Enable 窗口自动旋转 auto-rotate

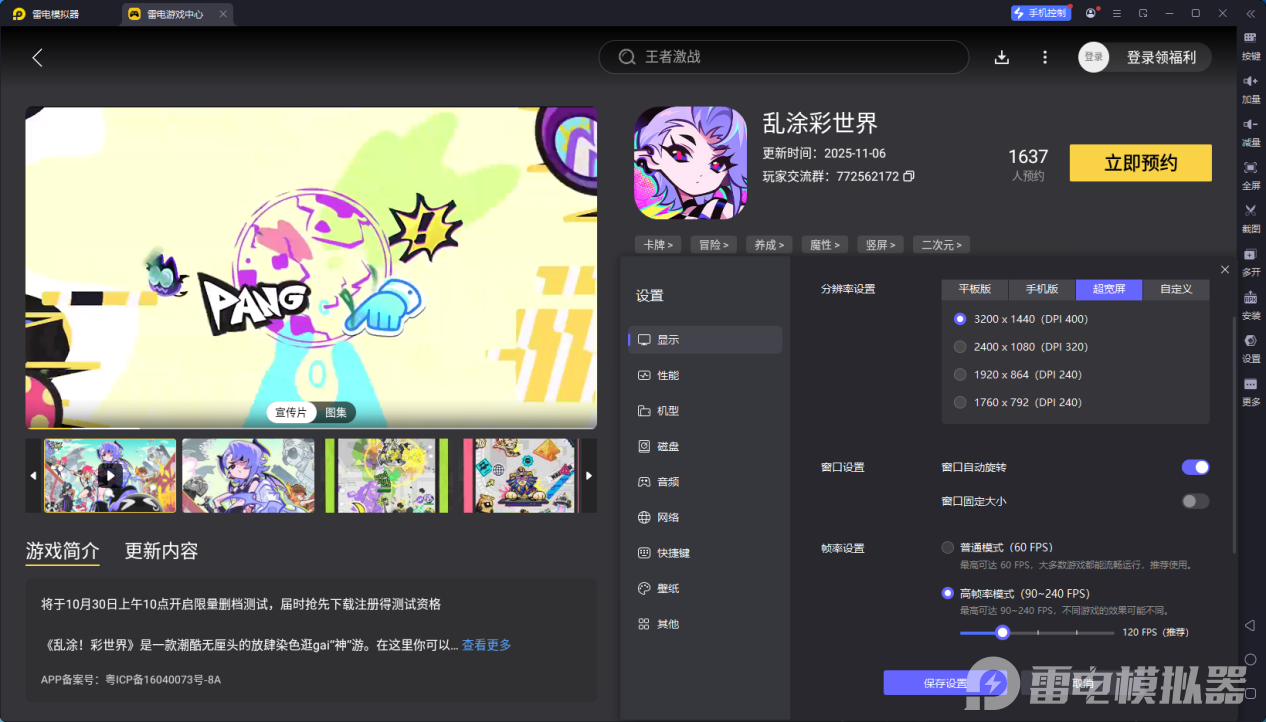1195,467
